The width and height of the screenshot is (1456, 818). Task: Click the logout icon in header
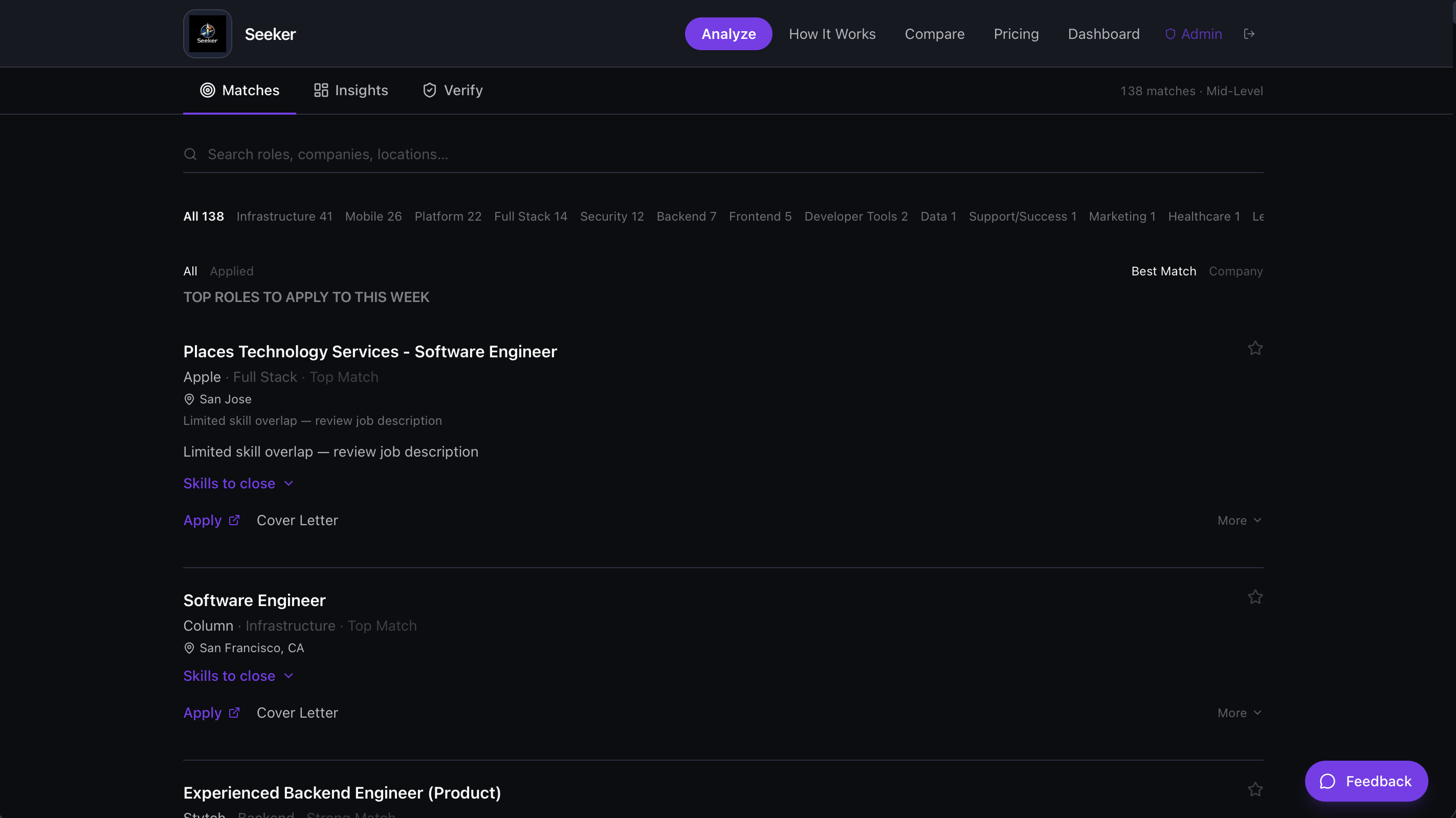click(x=1249, y=34)
